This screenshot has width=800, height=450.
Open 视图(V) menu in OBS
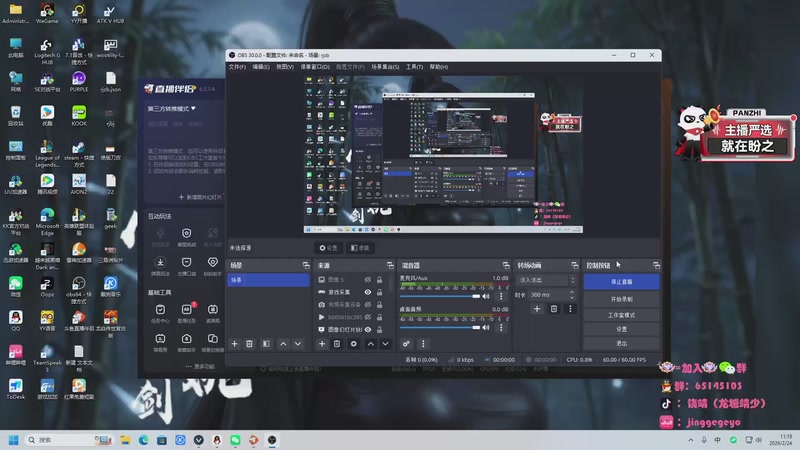coord(285,67)
